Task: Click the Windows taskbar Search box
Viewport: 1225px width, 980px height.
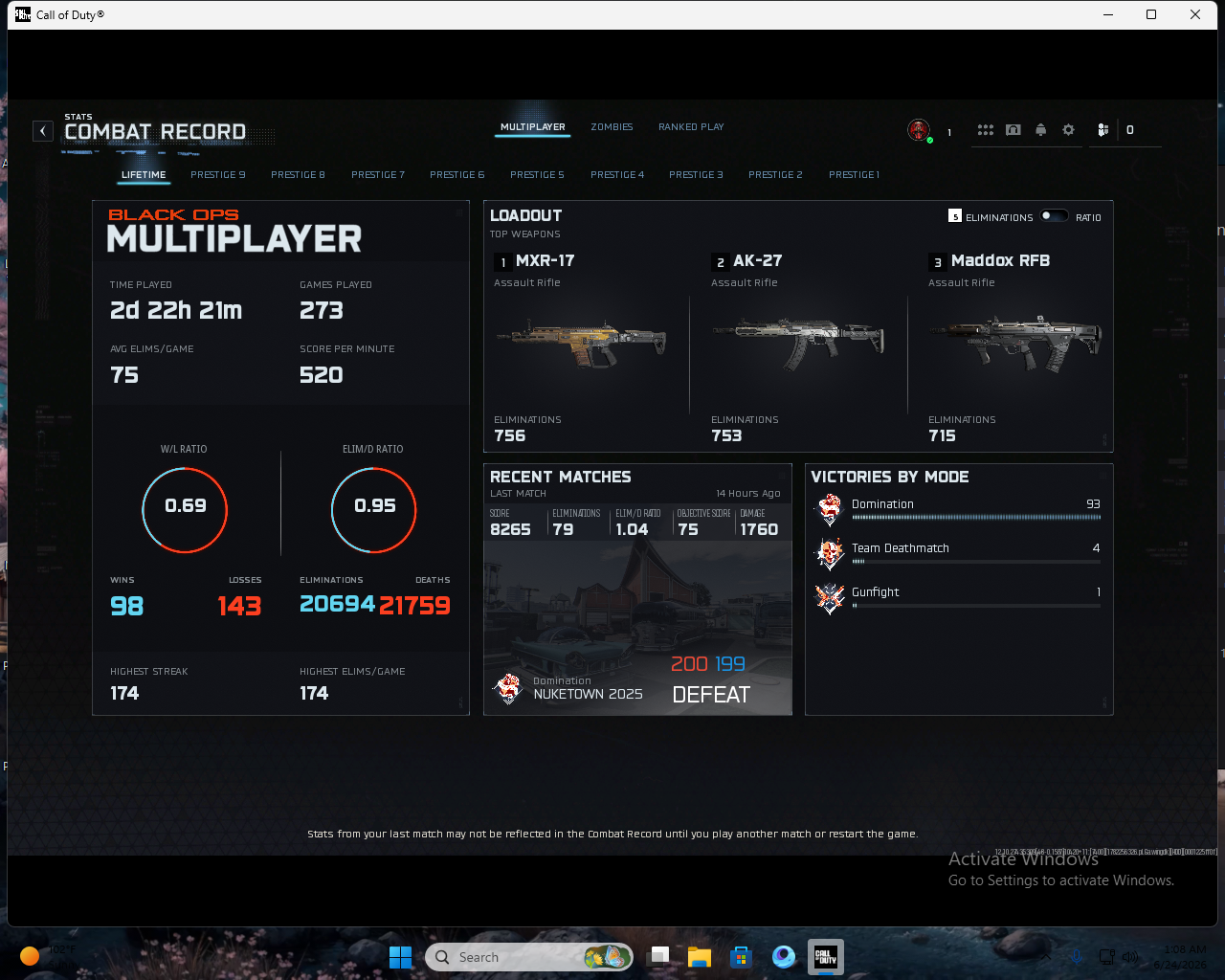Action: pos(528,957)
